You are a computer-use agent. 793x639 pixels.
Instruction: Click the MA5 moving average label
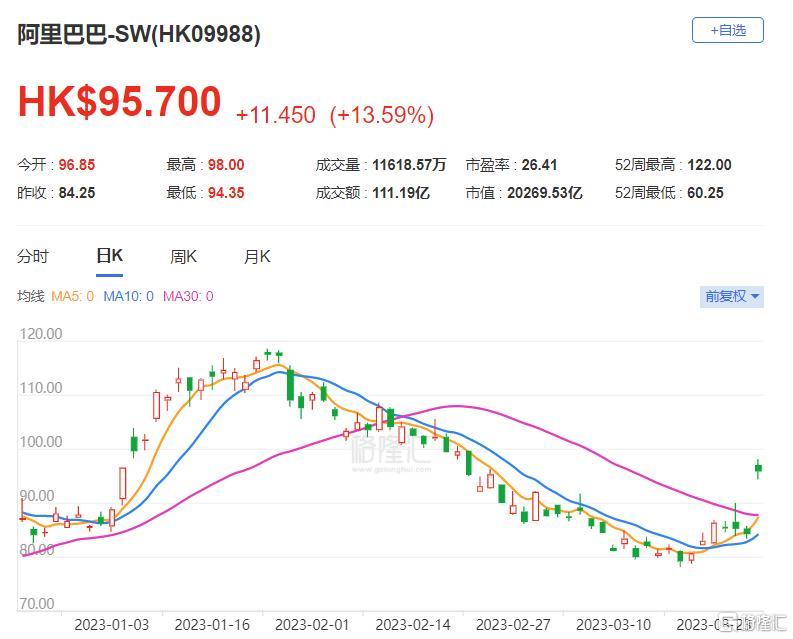(x=73, y=296)
